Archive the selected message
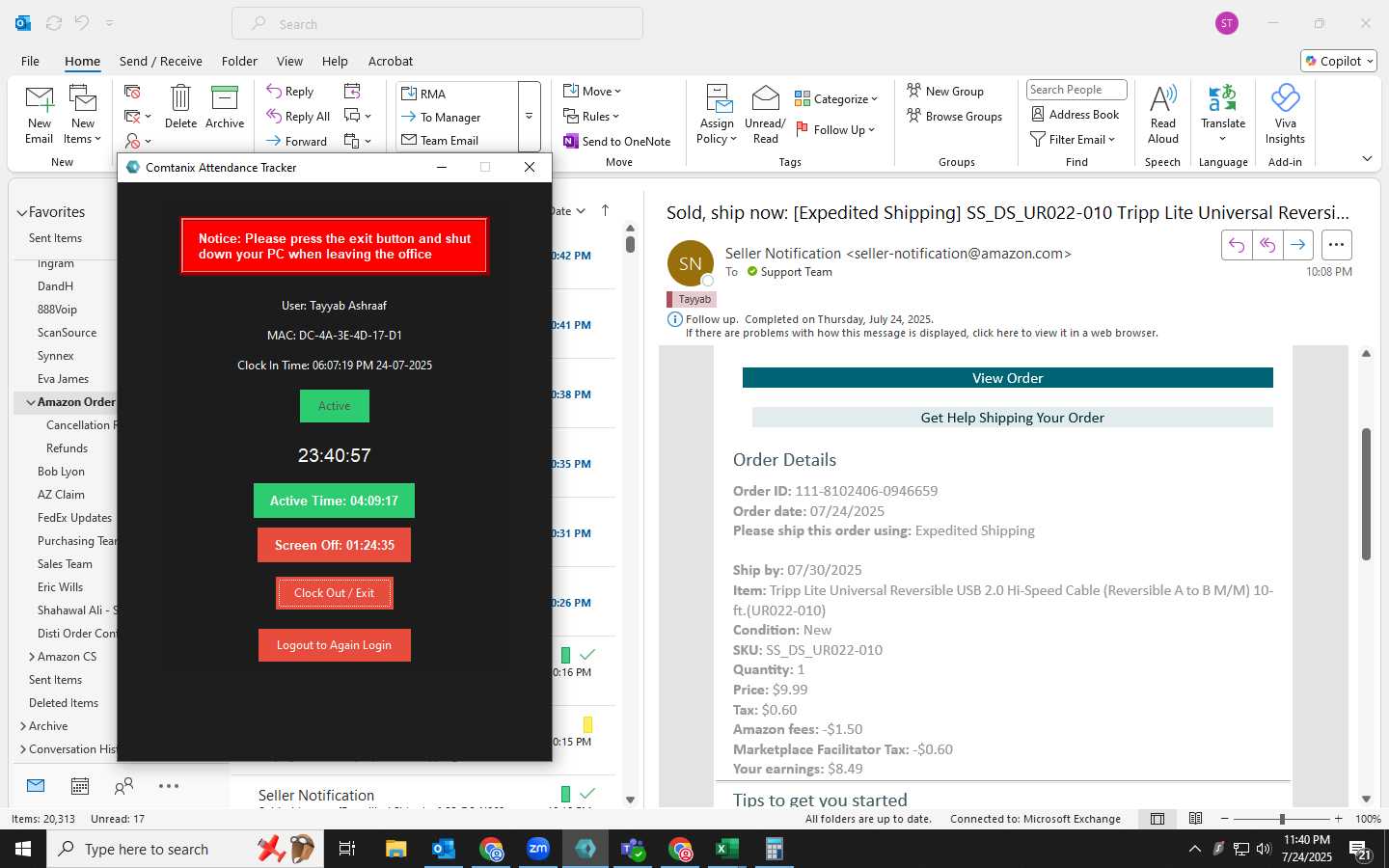1389x868 pixels. (225, 106)
